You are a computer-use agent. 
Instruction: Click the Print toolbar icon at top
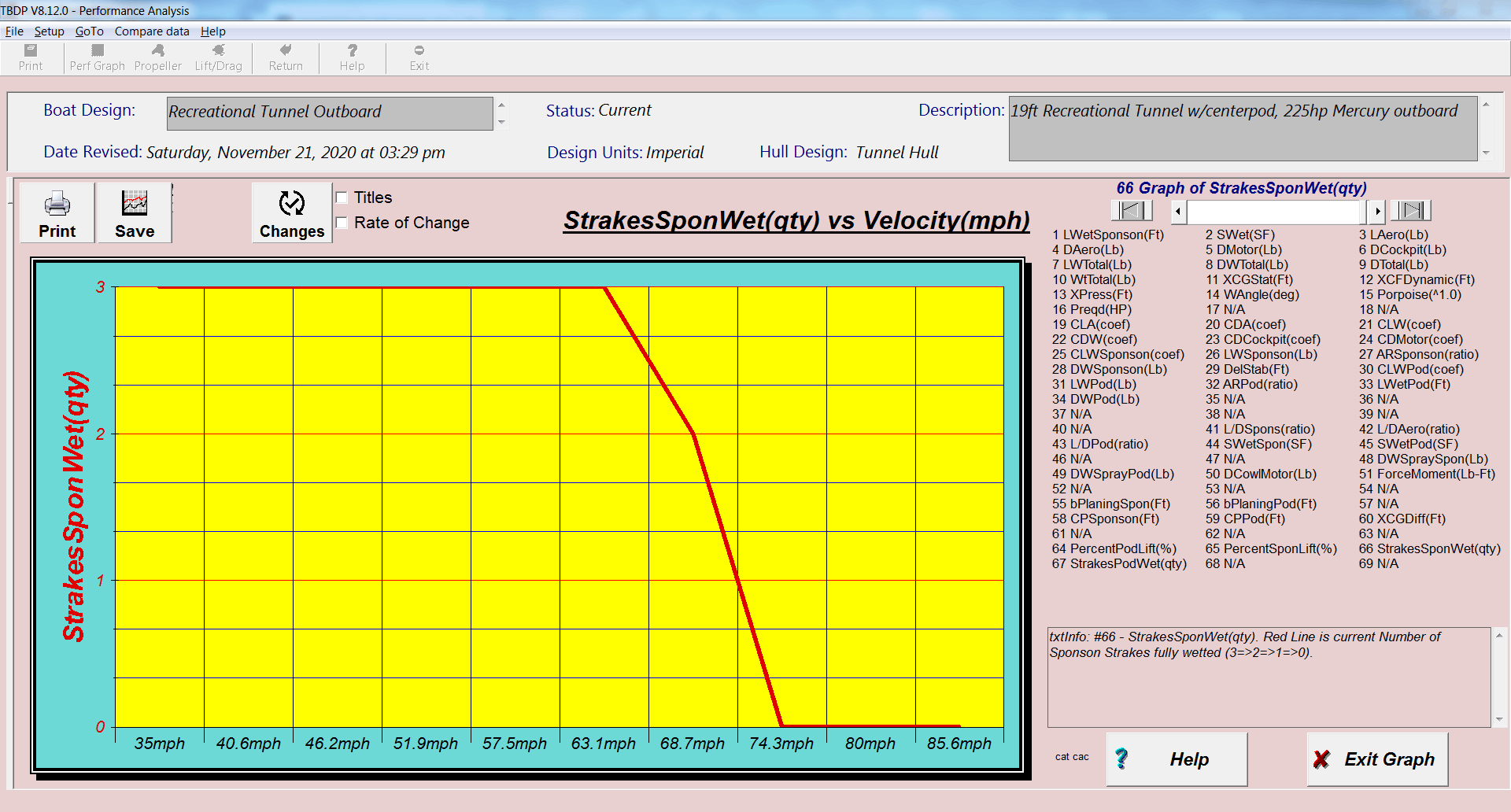pyautogui.click(x=31, y=58)
